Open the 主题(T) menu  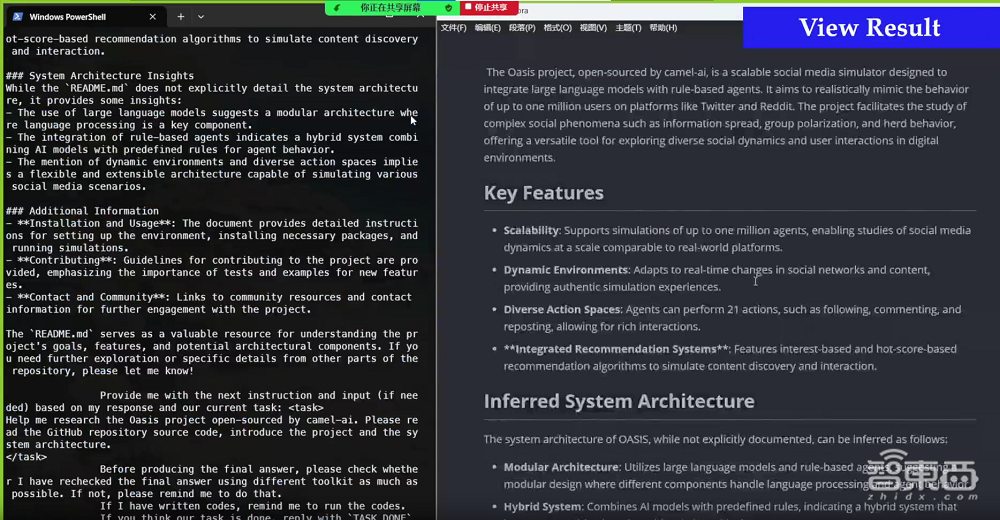[628, 28]
